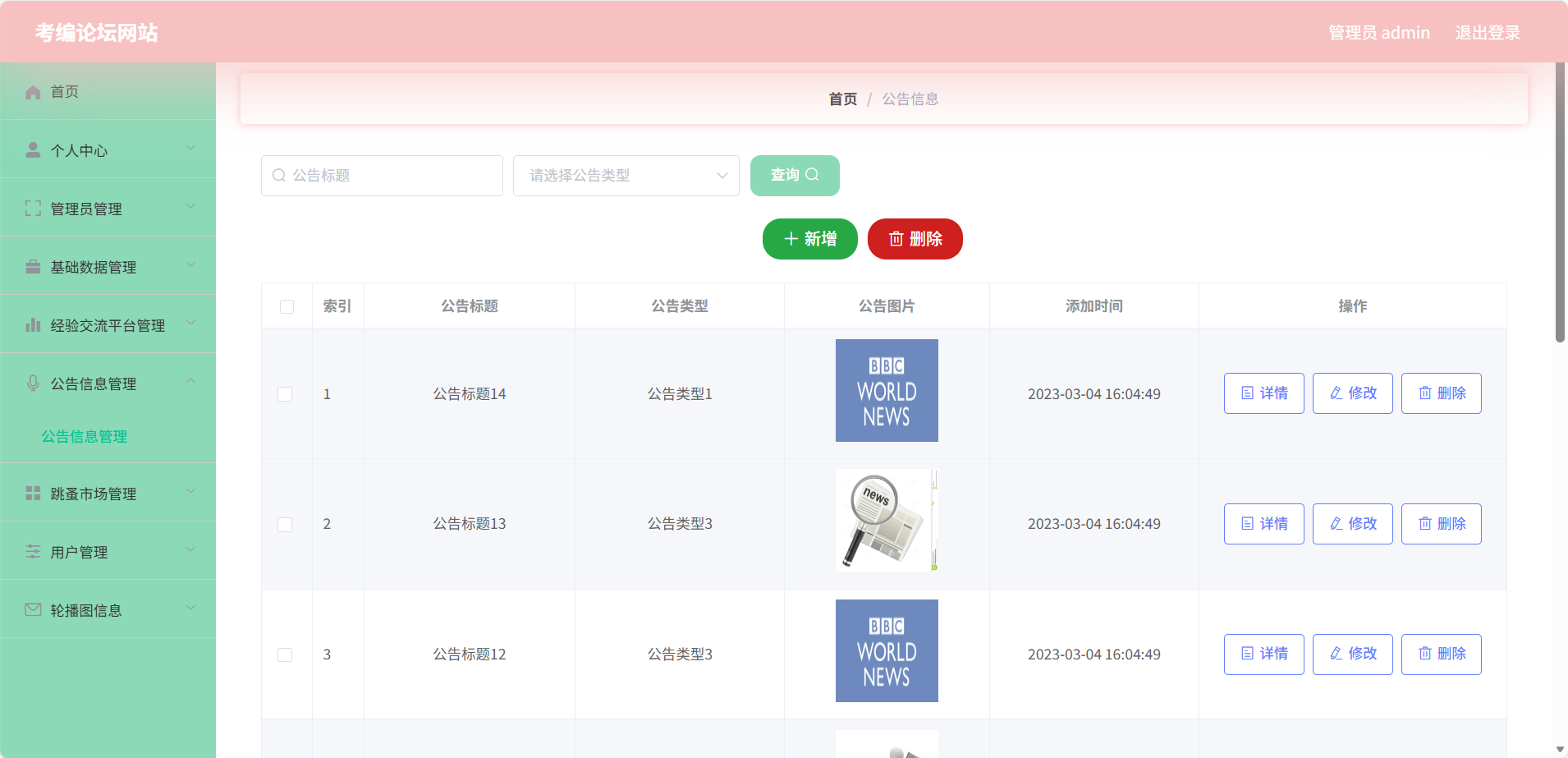
Task: Open the 个人中心 sidebar menu
Action: click(108, 149)
